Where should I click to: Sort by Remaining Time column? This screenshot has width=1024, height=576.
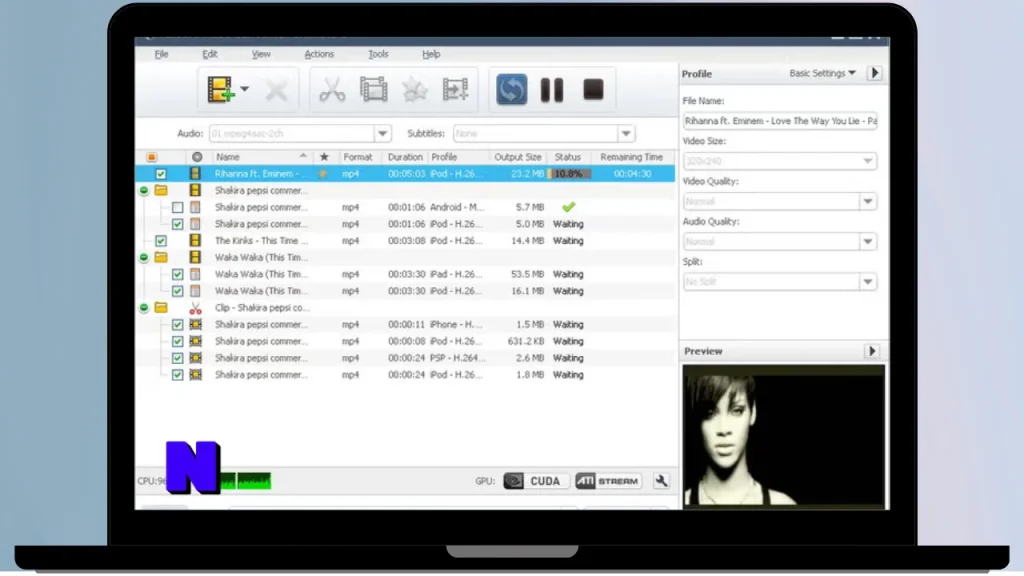point(632,157)
